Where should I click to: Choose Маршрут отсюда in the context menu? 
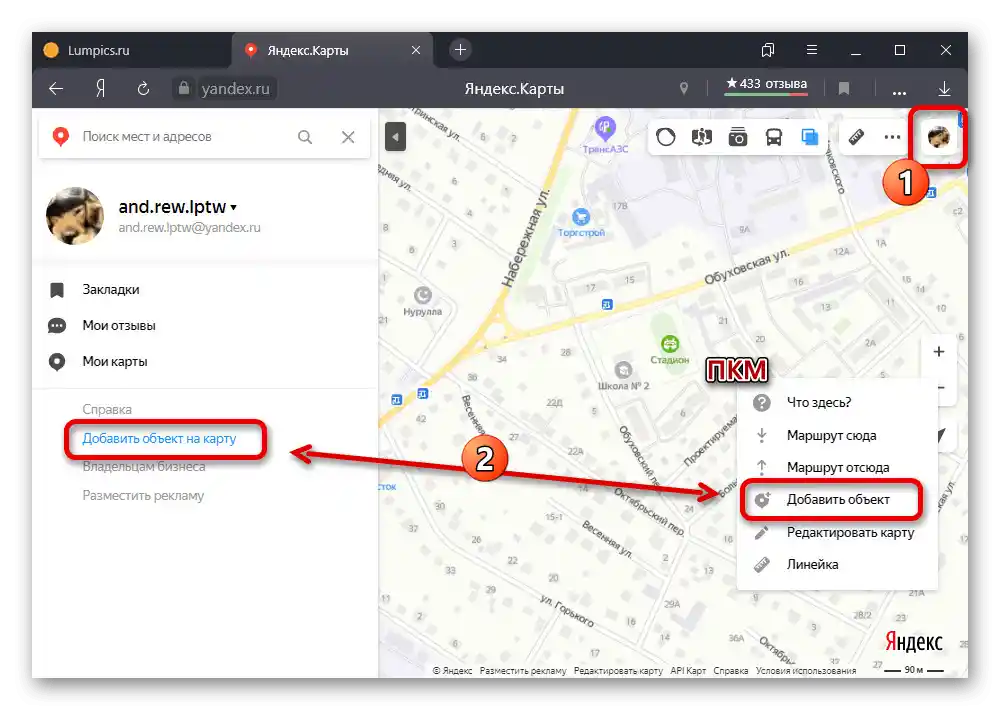[x=837, y=467]
